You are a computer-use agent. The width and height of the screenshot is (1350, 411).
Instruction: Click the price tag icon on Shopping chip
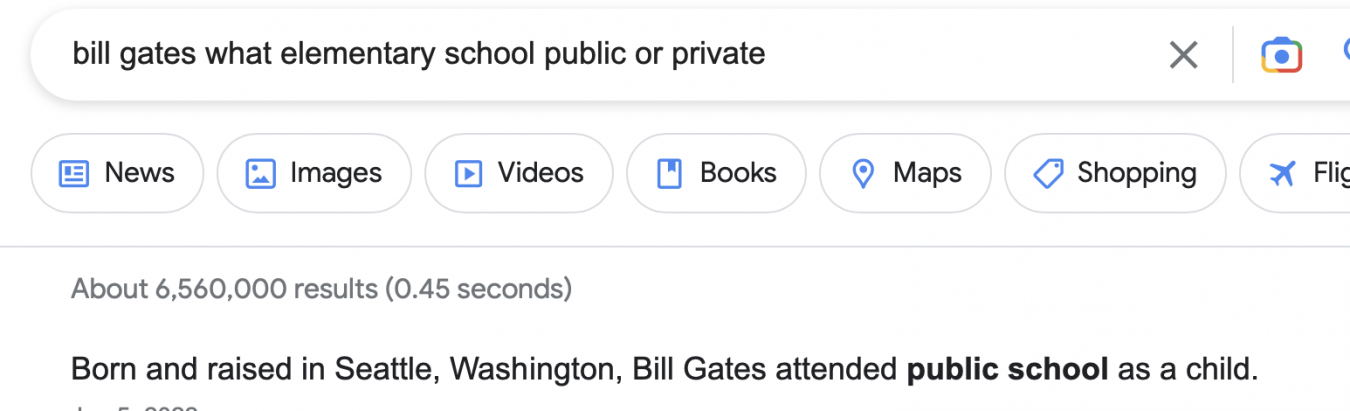pyautogui.click(x=1047, y=174)
